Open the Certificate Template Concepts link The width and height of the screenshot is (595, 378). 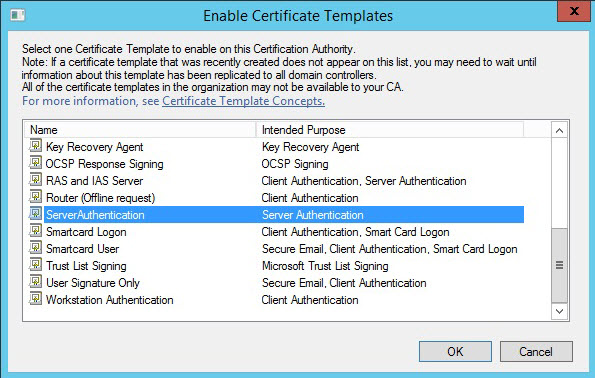click(243, 101)
